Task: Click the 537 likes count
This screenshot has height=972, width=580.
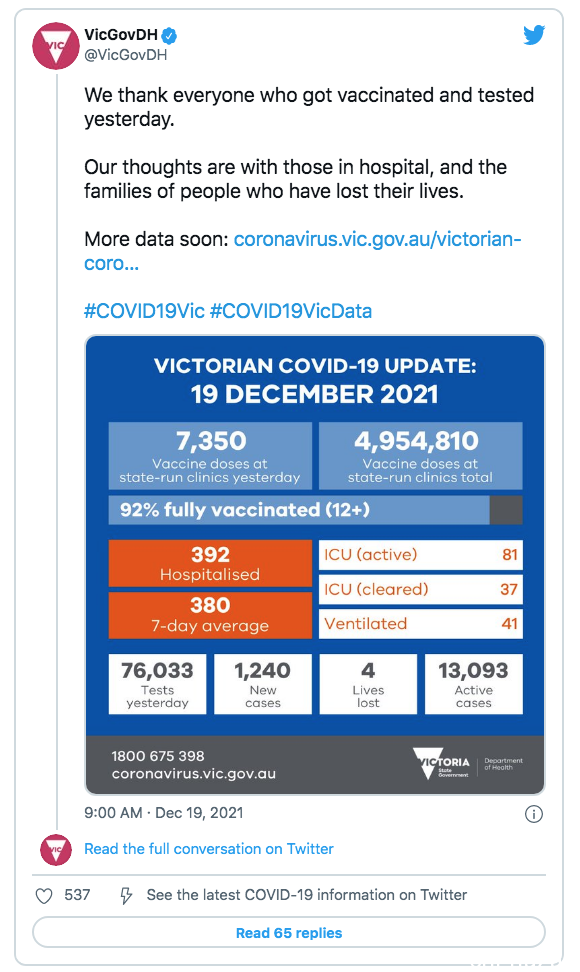Action: pos(77,895)
